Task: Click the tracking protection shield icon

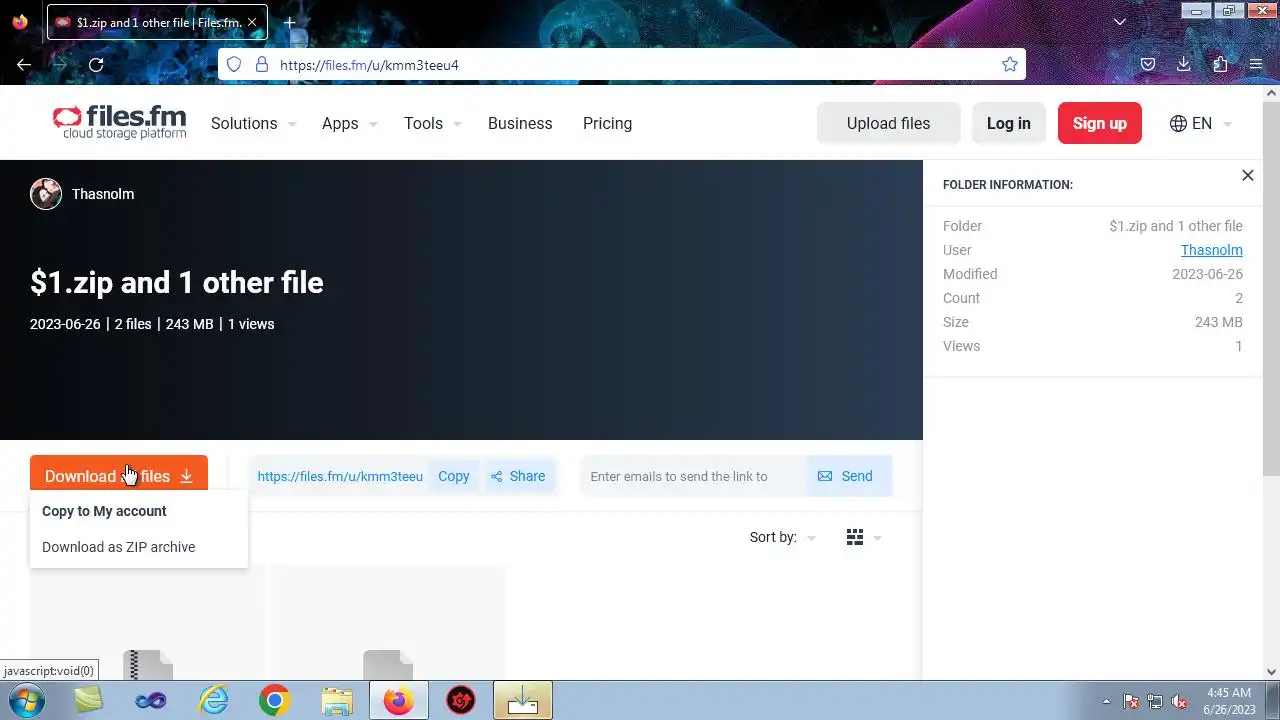Action: click(234, 65)
